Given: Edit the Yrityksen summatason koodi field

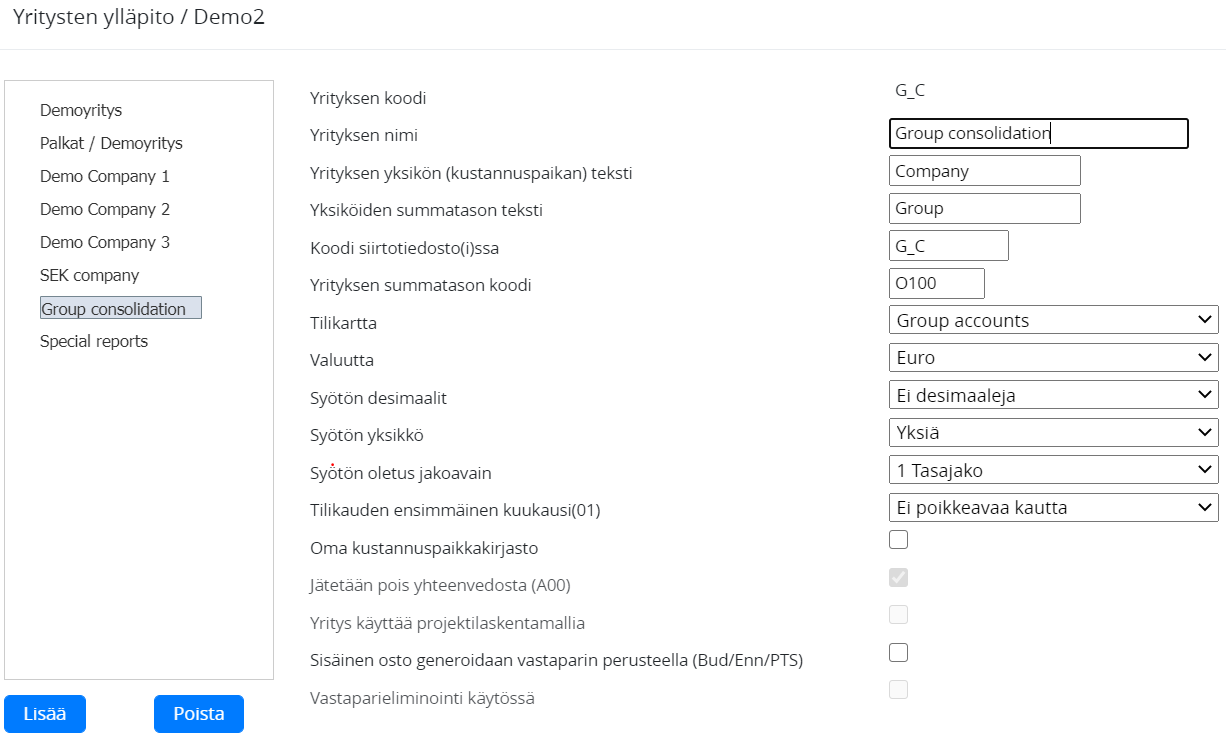Looking at the screenshot, I should (936, 283).
